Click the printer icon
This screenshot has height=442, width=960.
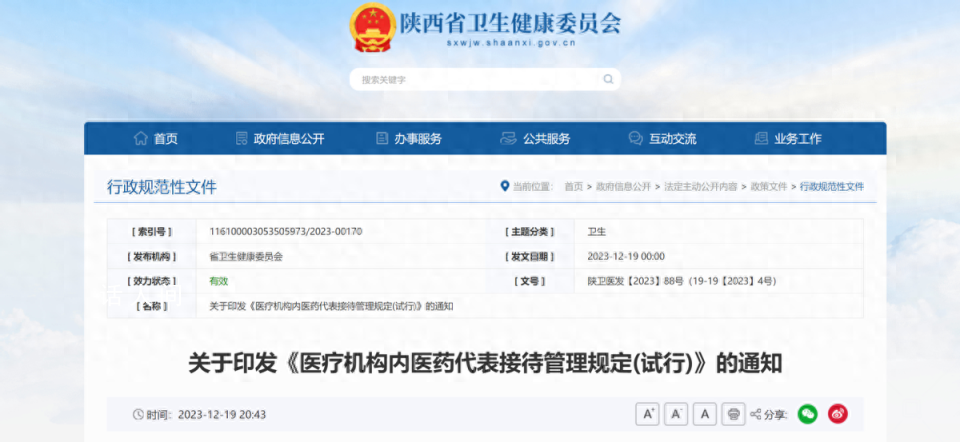[x=733, y=414]
